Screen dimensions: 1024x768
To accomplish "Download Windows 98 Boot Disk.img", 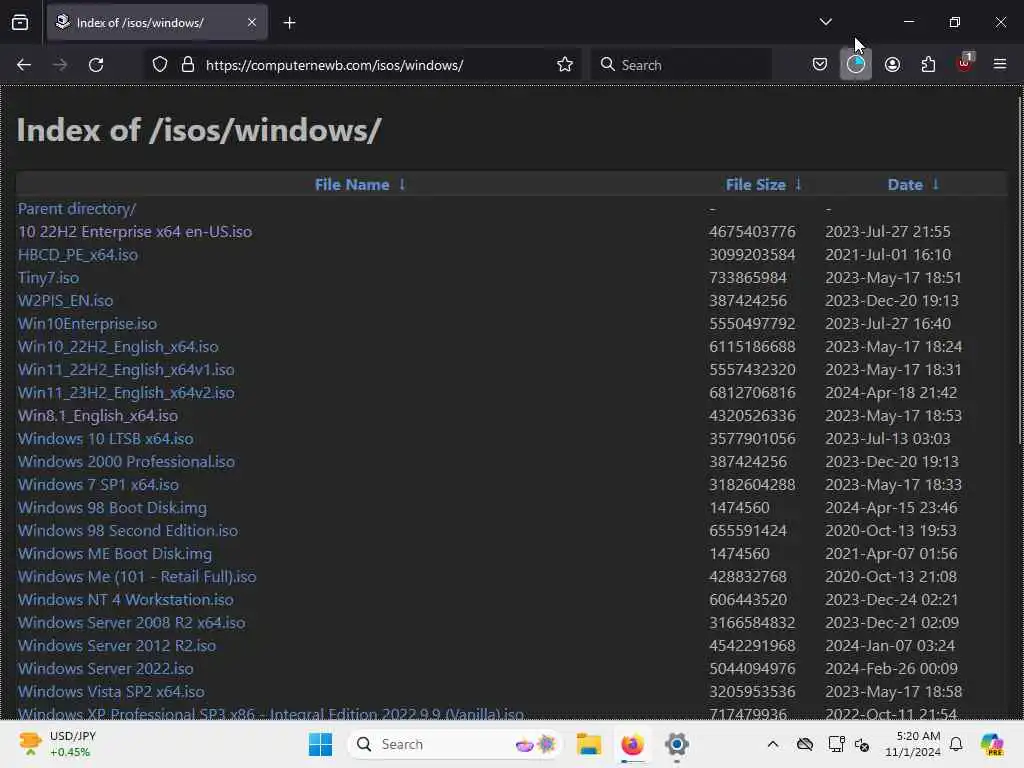I will (112, 507).
